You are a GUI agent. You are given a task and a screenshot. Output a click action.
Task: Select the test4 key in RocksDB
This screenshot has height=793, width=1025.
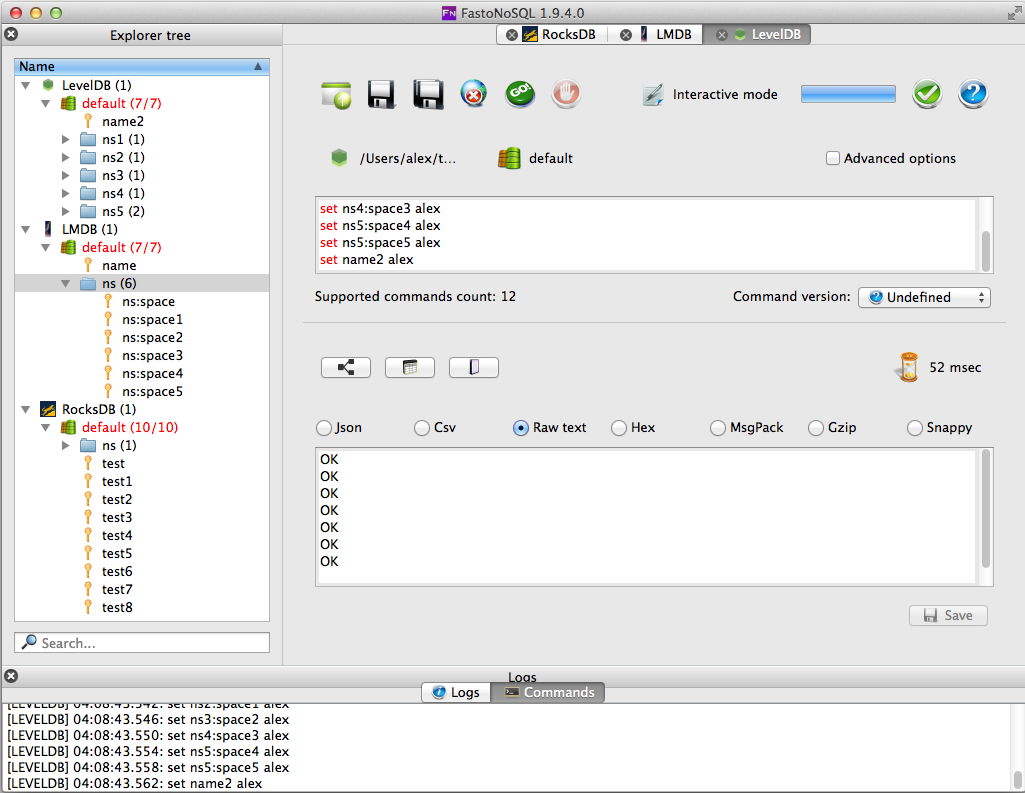pyautogui.click(x=117, y=535)
